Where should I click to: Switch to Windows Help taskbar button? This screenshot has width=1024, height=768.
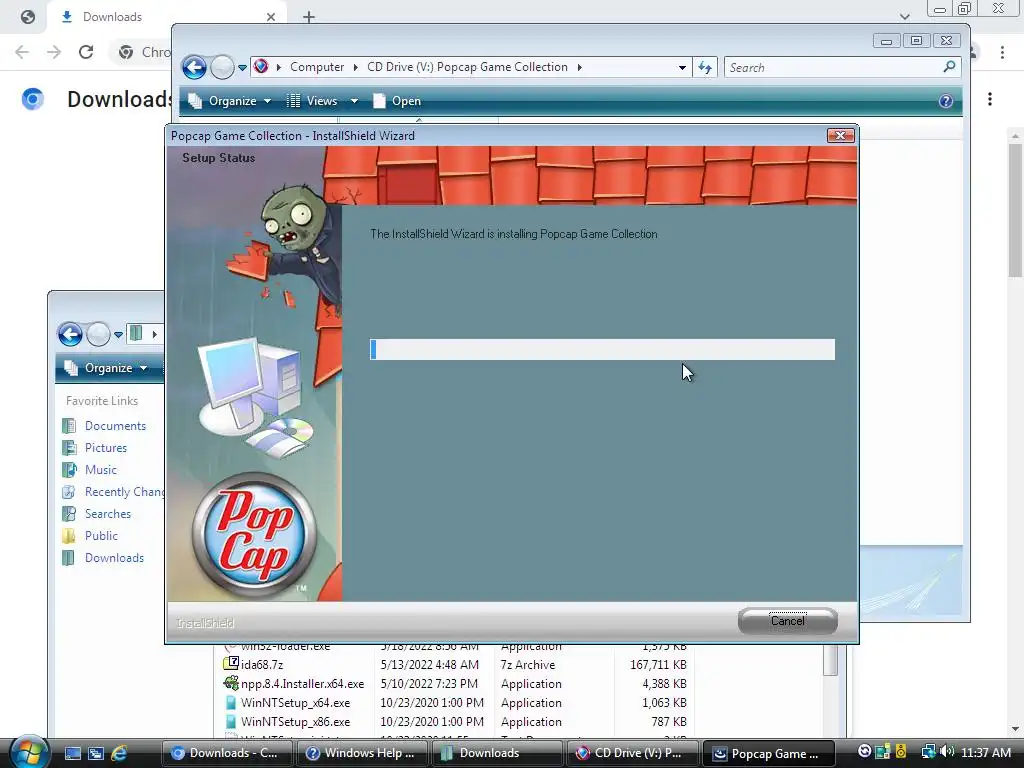(362, 753)
